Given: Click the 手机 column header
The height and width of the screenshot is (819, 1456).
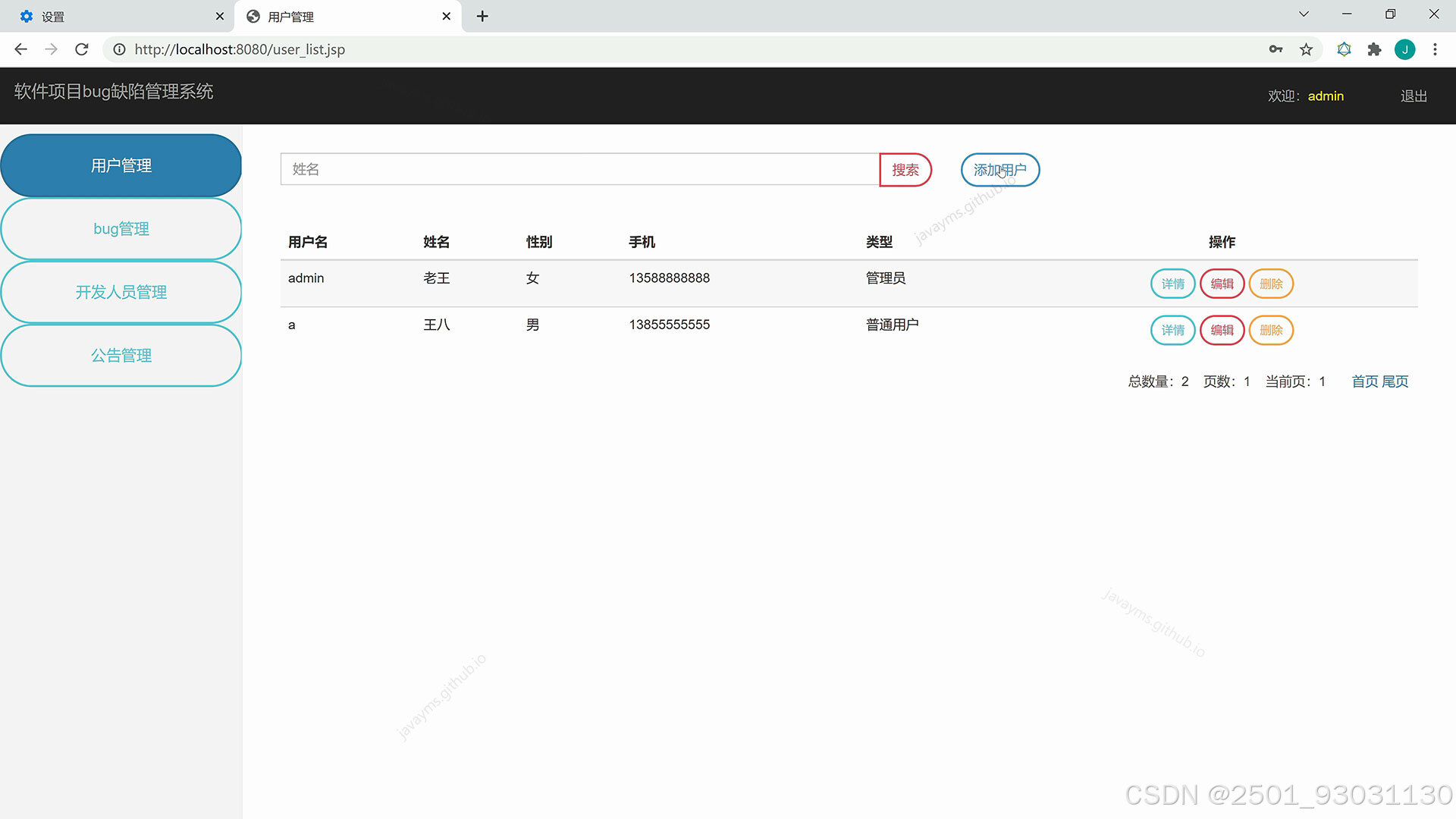Looking at the screenshot, I should coord(642,242).
